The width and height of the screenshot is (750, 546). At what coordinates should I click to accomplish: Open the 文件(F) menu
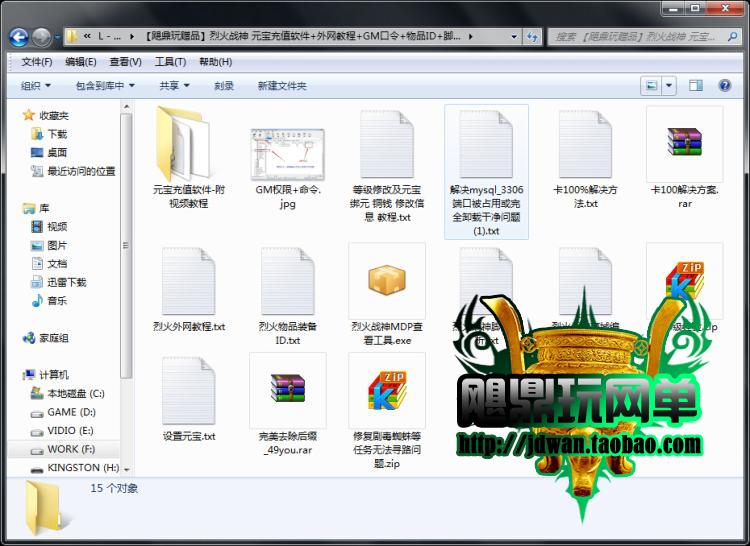coord(38,61)
